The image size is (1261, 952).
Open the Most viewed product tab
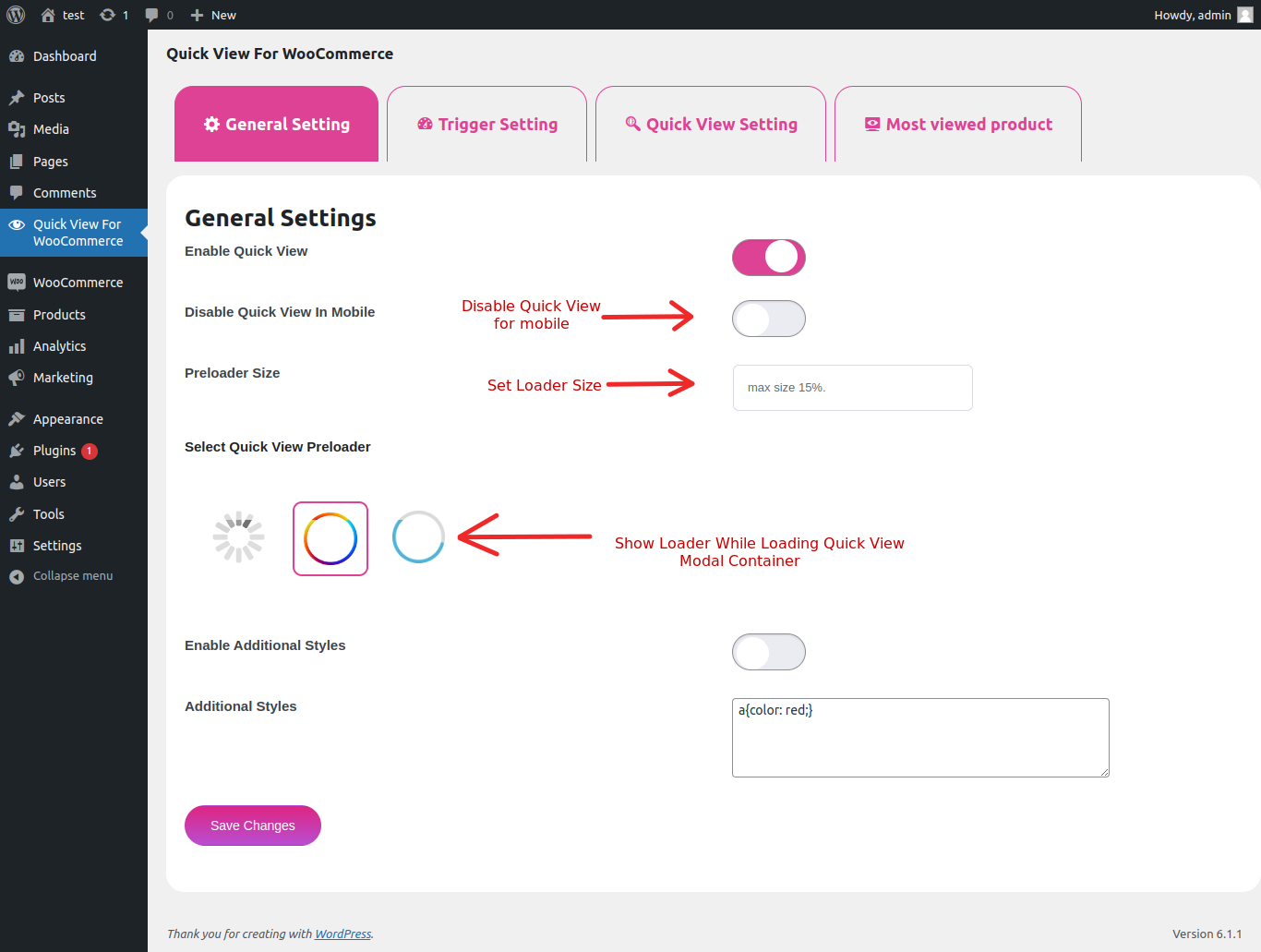958,125
